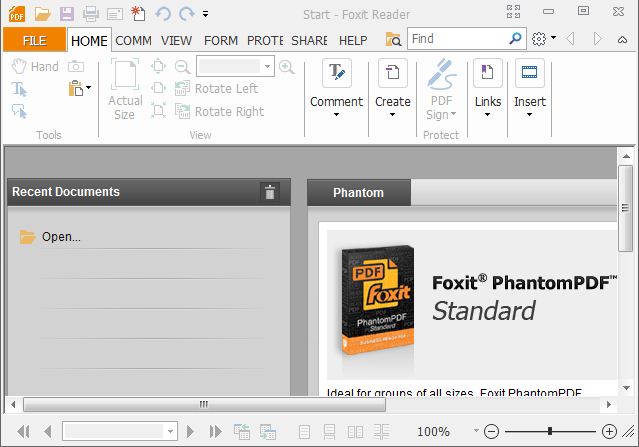Select the Phantom tab

pyautogui.click(x=358, y=193)
